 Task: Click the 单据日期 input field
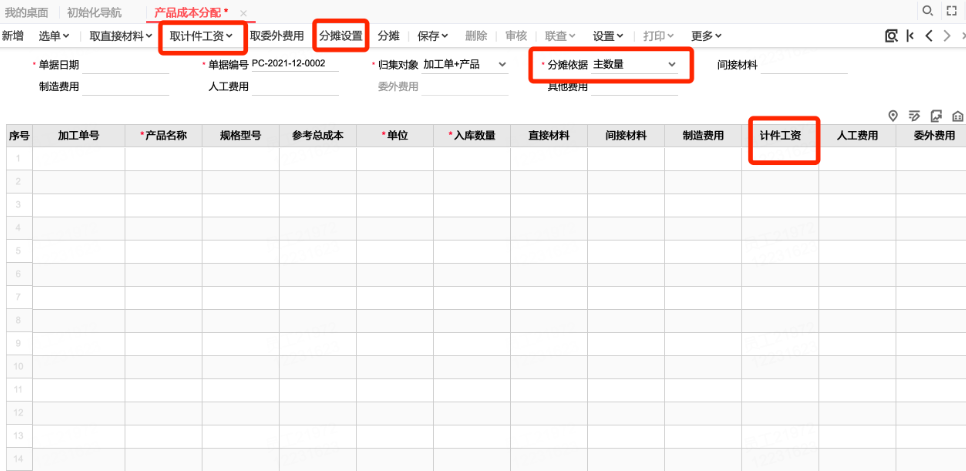[x=125, y=65]
